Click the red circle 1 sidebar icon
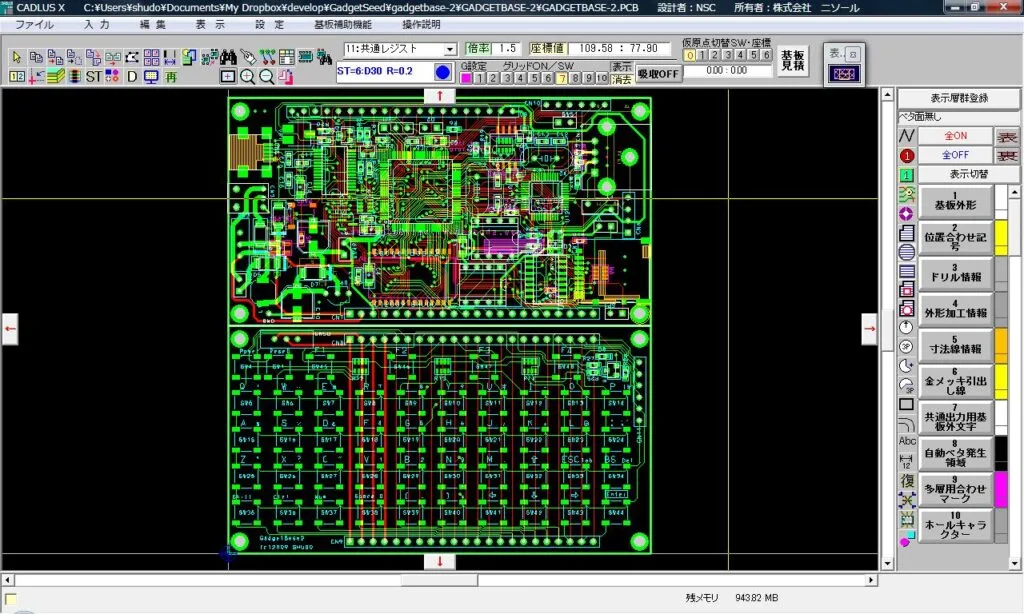Screen dimensions: 1024x614 [906, 155]
